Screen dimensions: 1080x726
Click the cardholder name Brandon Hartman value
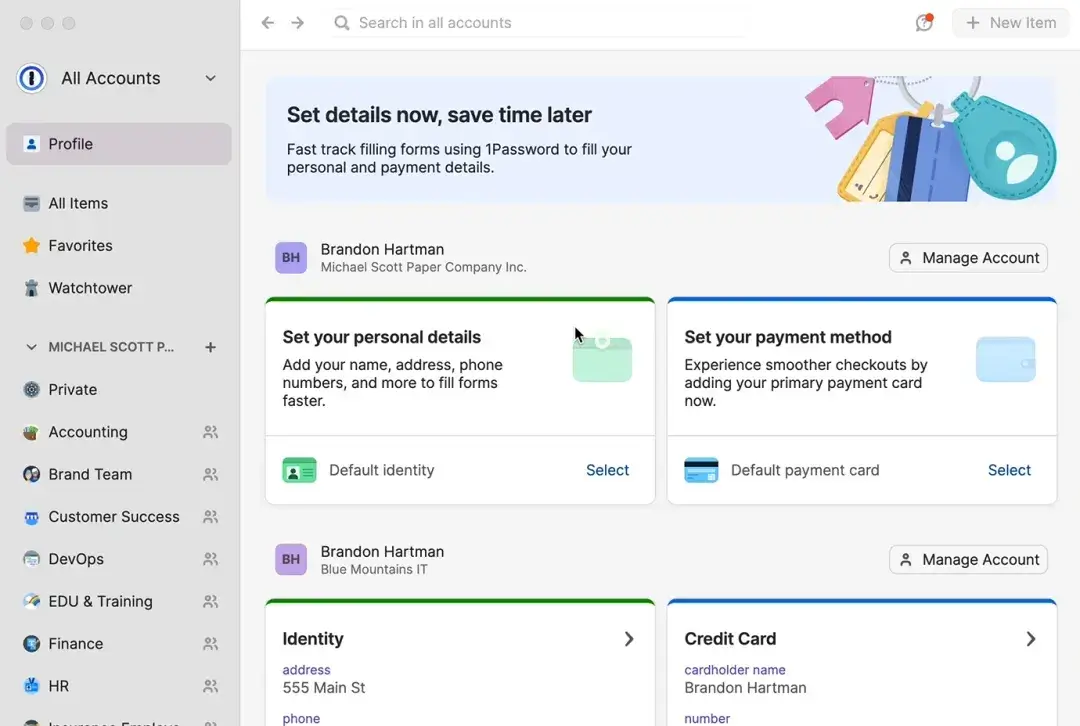coord(745,687)
